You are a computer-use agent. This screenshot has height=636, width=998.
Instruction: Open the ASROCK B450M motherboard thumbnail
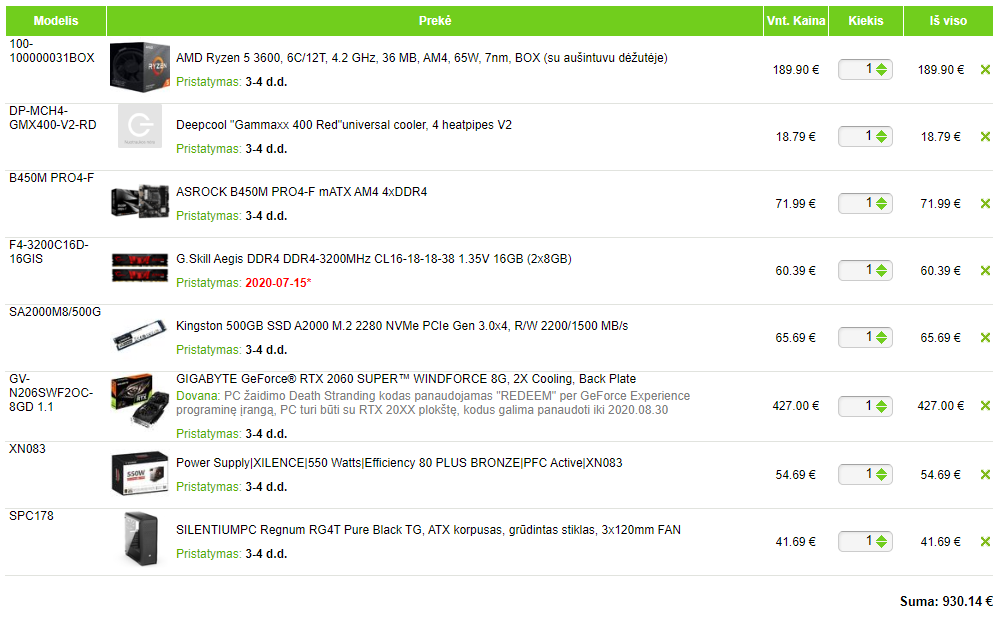pos(139,201)
